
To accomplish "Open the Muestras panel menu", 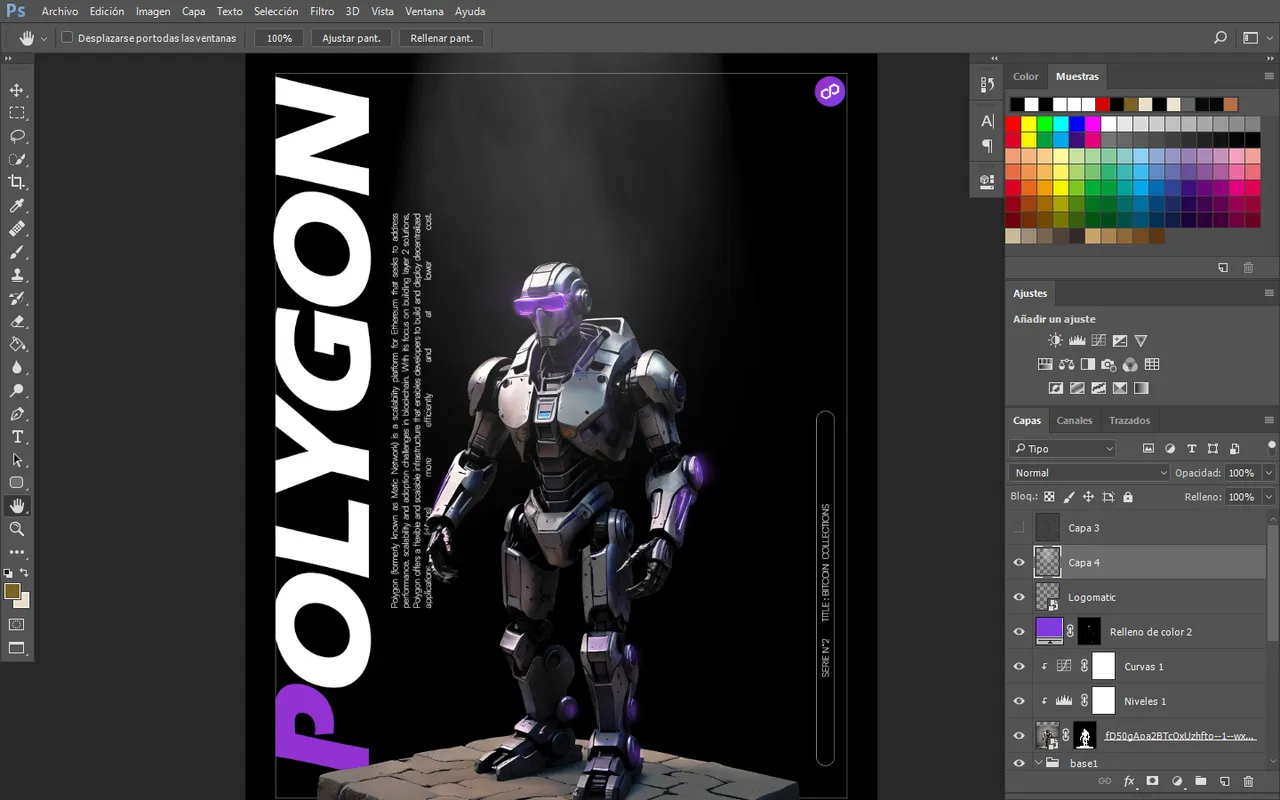I will pos(1269,76).
